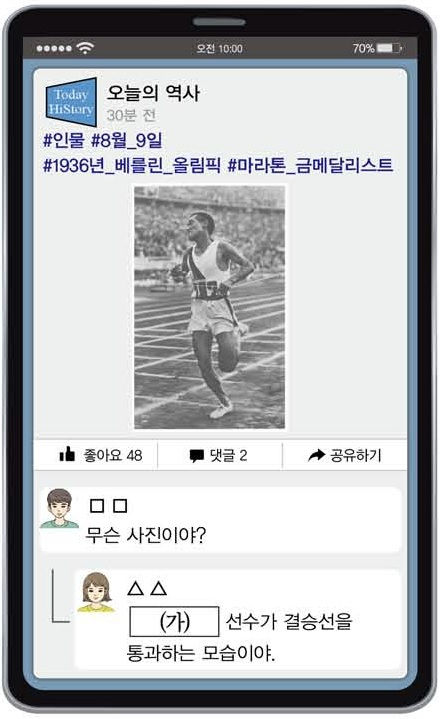The height and width of the screenshot is (719, 440).
Task: Tap the Wi-Fi status icon
Action: click(x=85, y=47)
